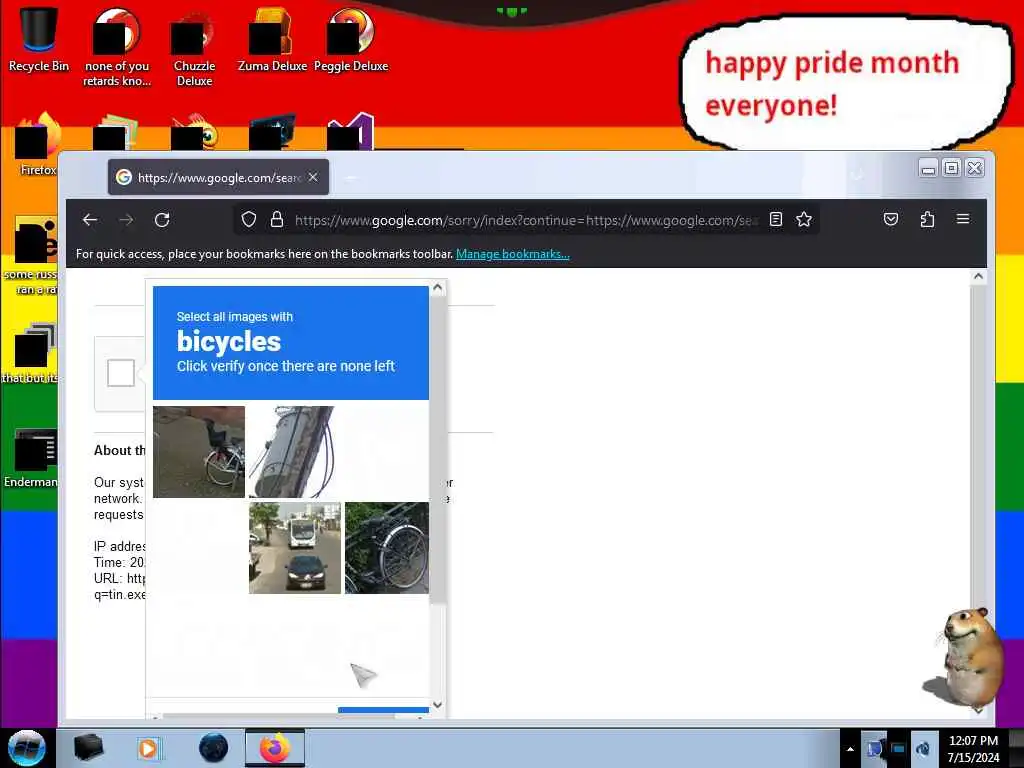Click the captcha frame scroll-up arrow
The width and height of the screenshot is (1024, 768).
click(x=438, y=287)
